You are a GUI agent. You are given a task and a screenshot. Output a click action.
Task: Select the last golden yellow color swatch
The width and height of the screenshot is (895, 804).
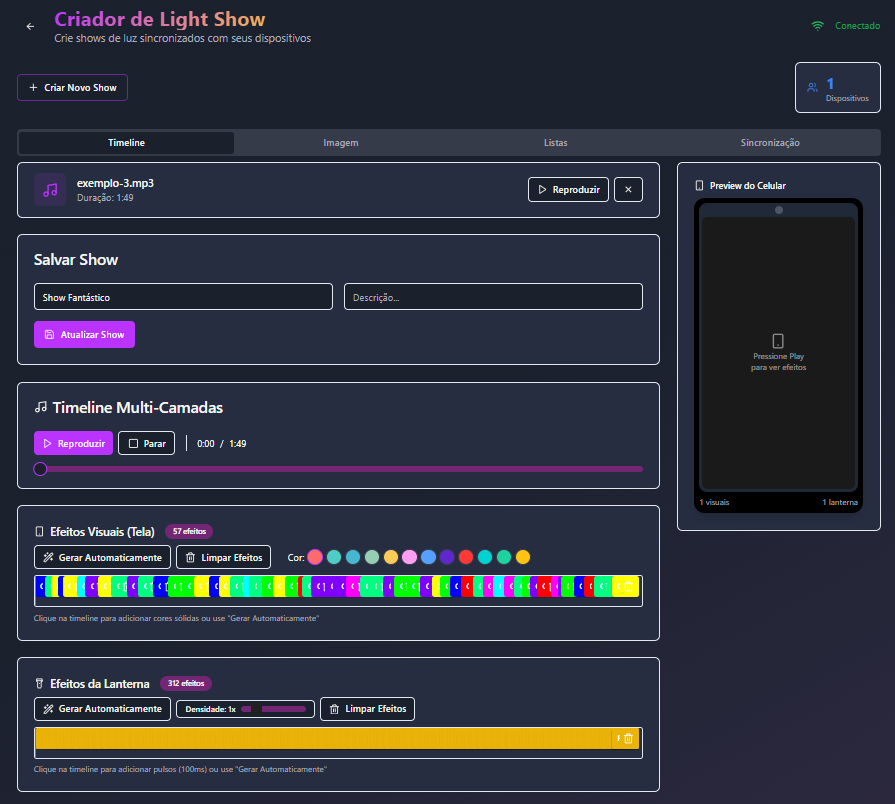click(523, 557)
